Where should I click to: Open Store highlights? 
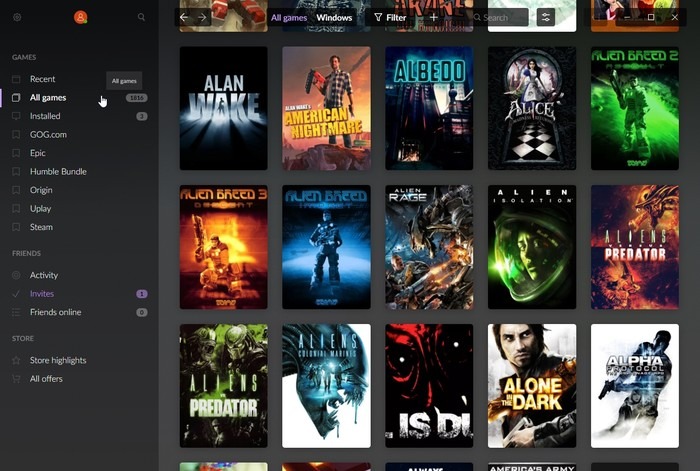[58, 360]
